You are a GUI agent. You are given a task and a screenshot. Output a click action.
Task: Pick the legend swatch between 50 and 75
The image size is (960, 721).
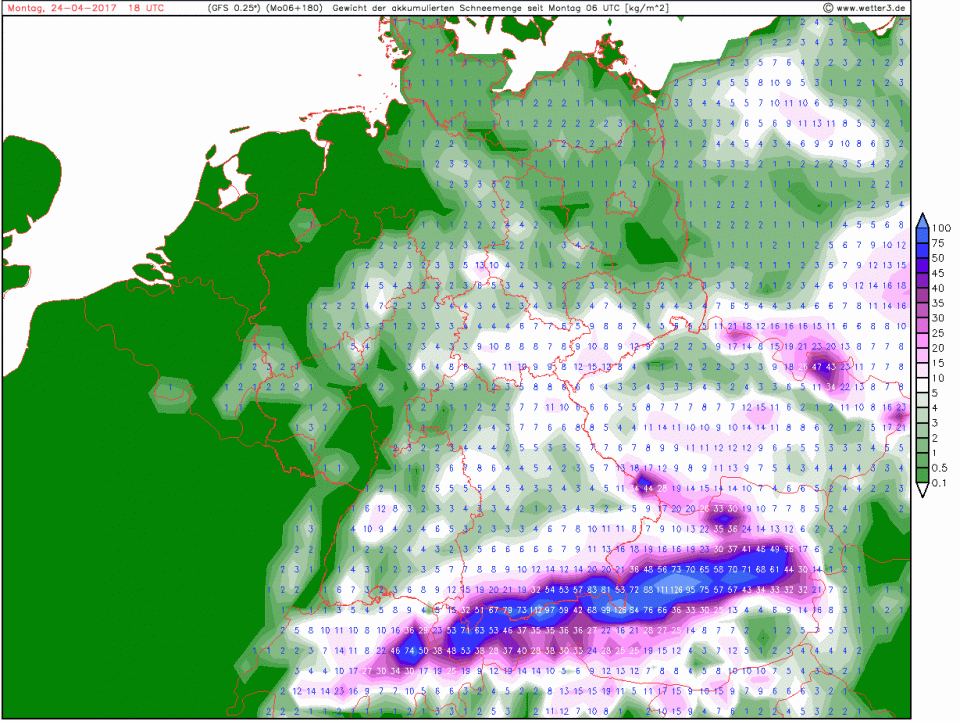point(922,250)
